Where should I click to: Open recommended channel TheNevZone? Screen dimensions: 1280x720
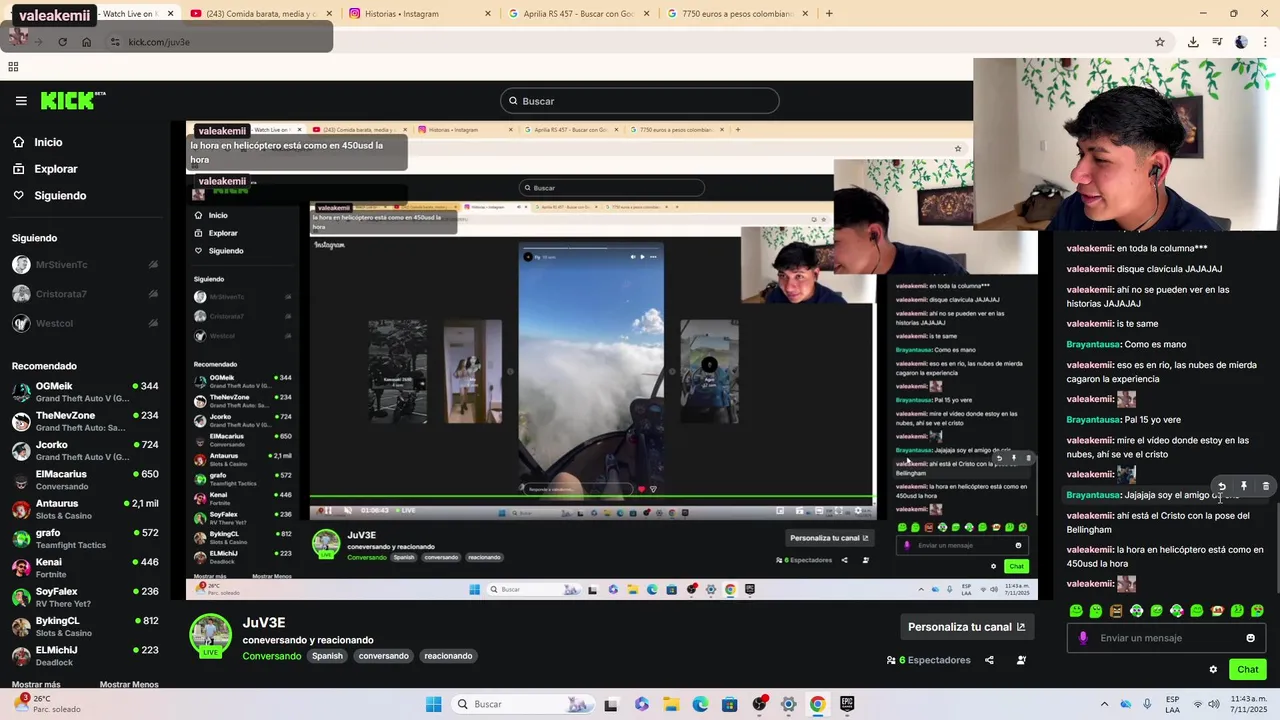point(85,421)
